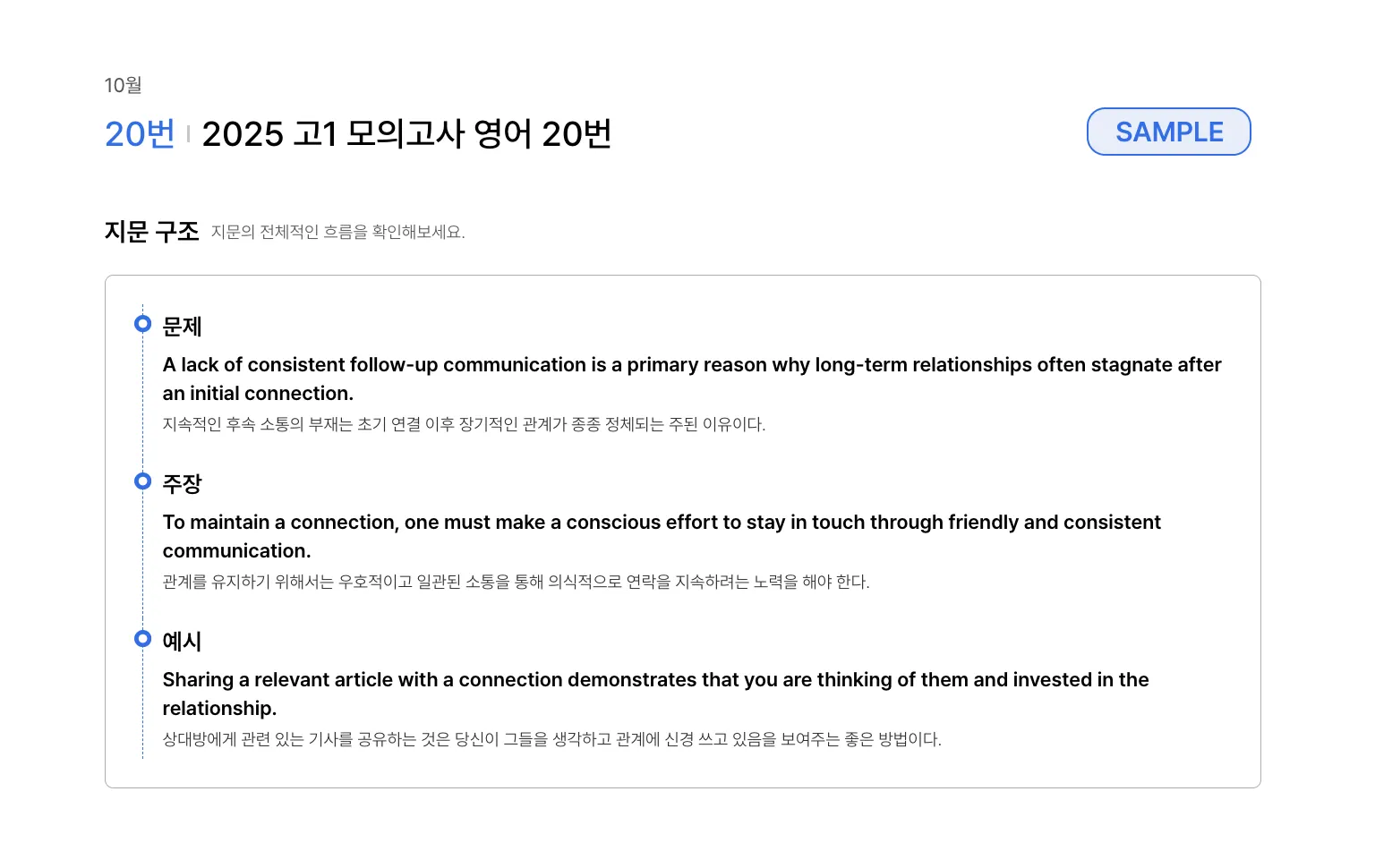Click the circle marker beside 예시

pos(142,639)
